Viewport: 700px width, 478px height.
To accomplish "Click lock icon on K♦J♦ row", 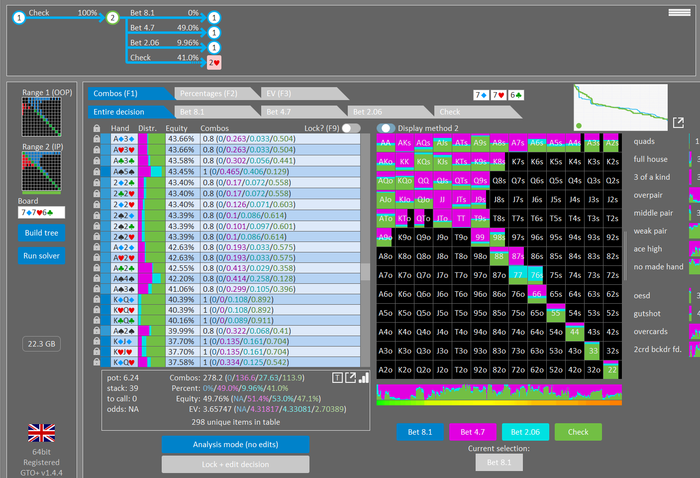I will pos(96,341).
